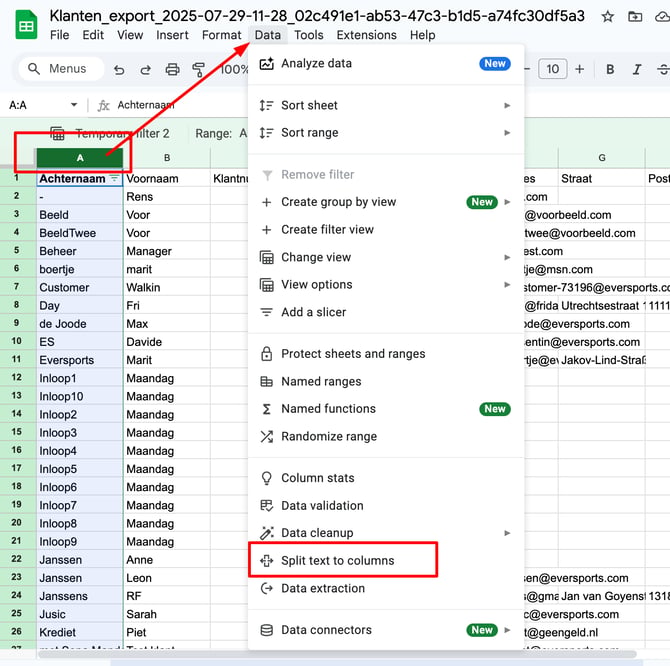
Task: Expand the Data connectors submenu
Action: [386, 630]
